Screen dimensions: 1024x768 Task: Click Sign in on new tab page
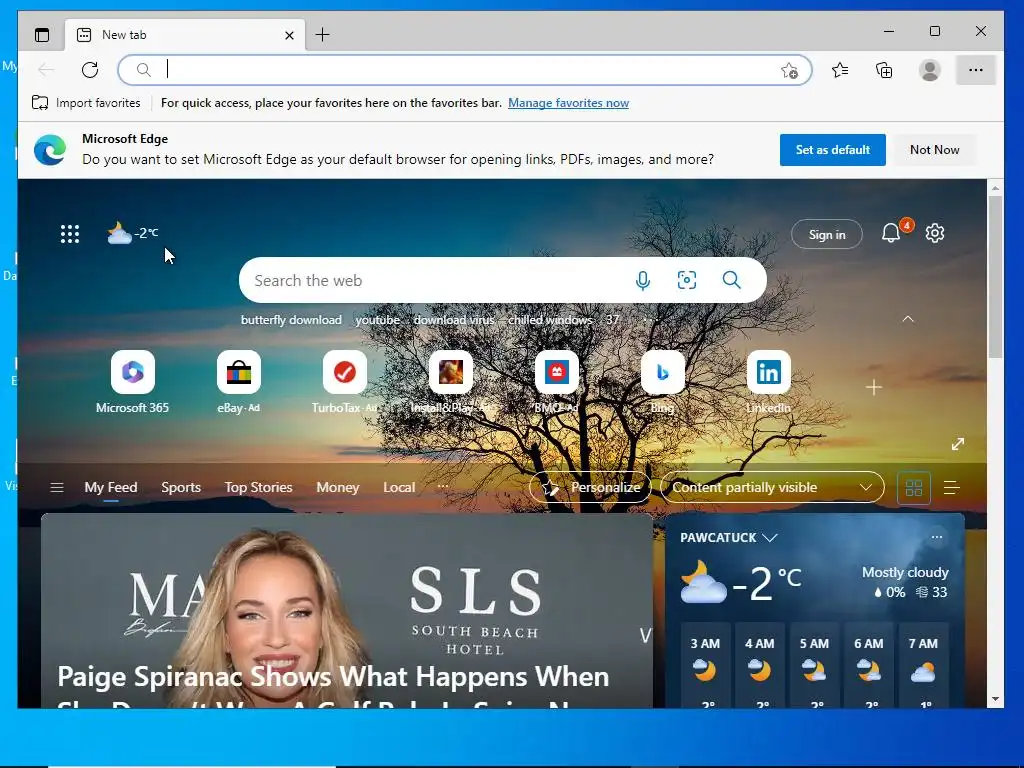[x=827, y=234]
